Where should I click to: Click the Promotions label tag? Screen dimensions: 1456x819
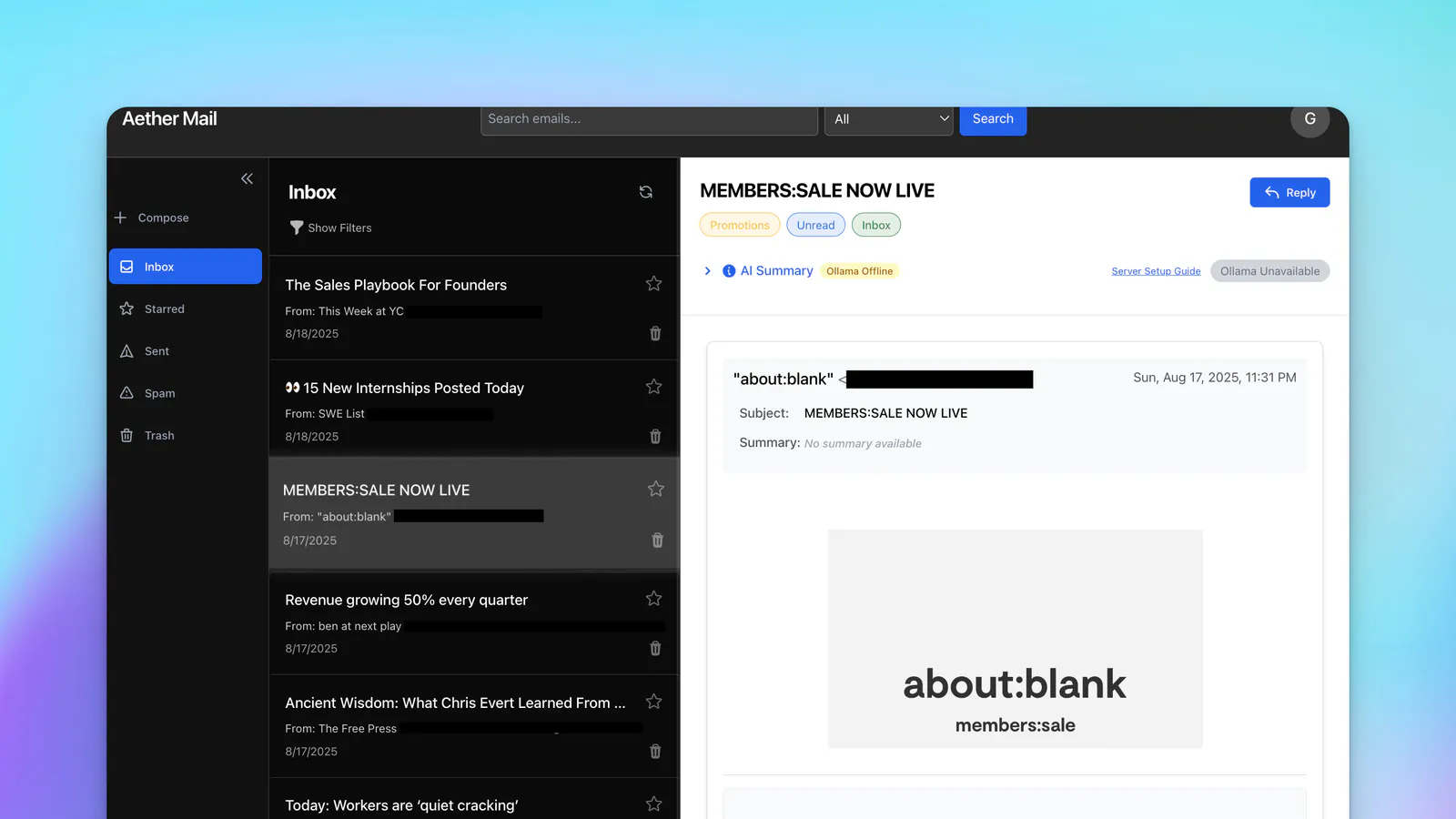pos(740,225)
